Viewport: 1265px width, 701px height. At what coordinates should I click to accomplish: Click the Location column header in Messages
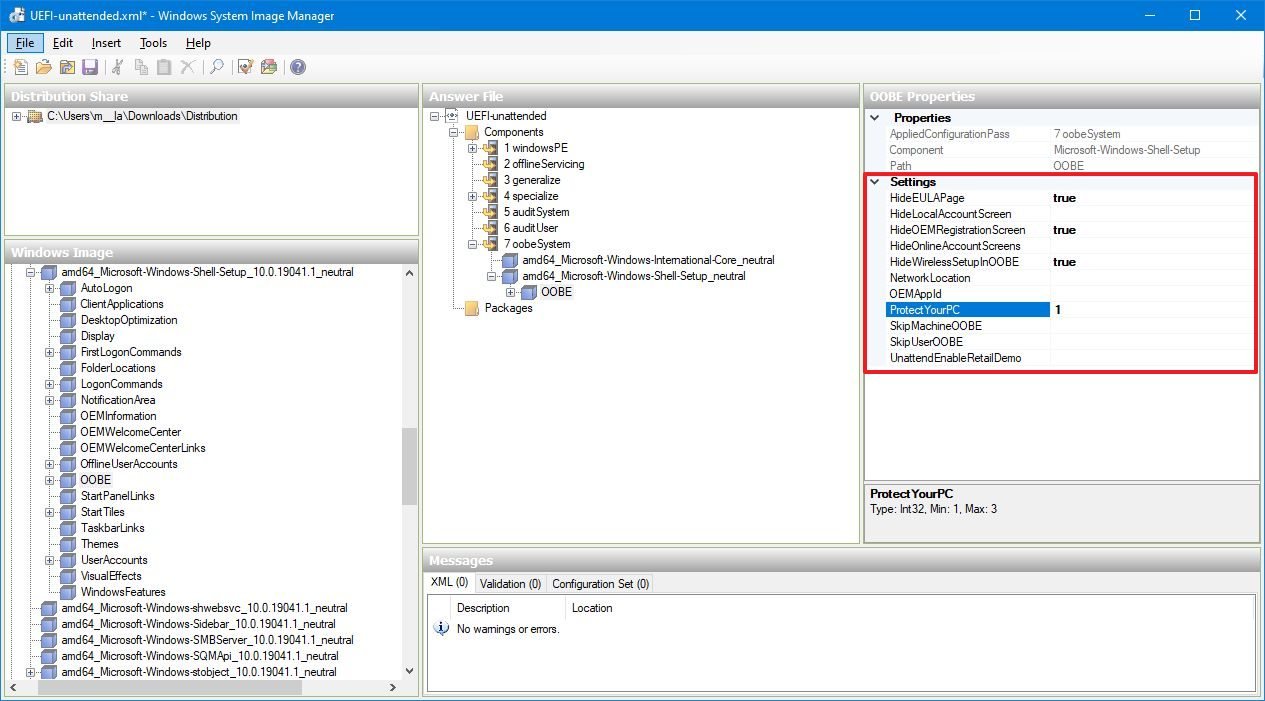click(x=592, y=608)
